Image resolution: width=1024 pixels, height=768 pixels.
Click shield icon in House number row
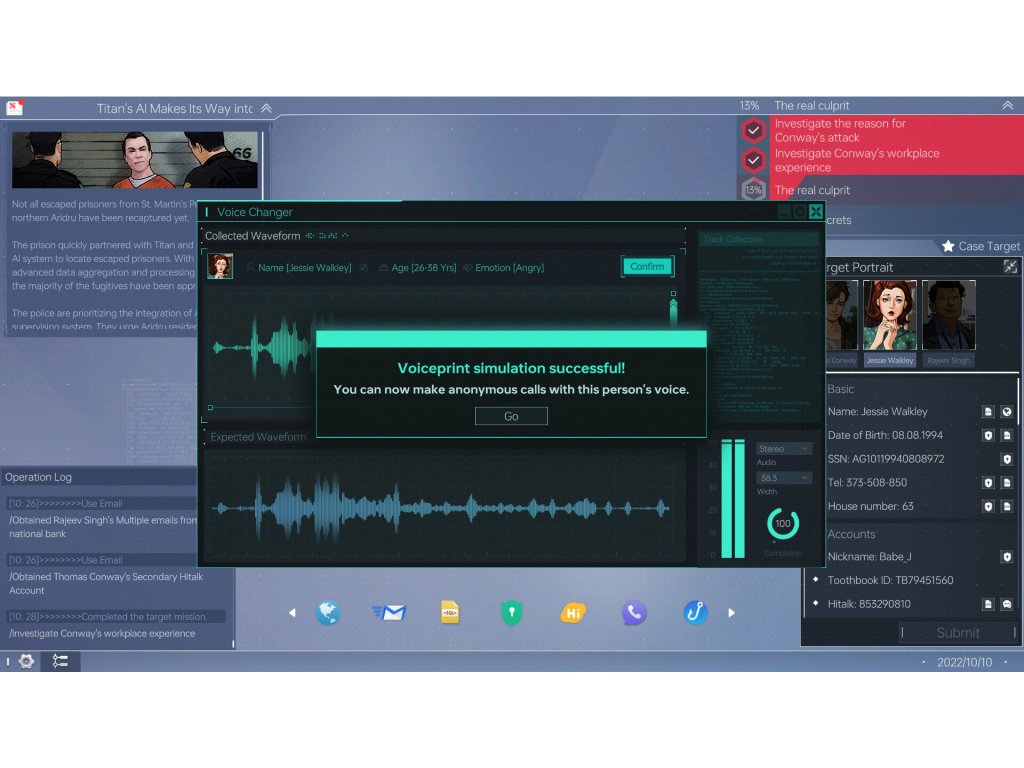pos(988,506)
